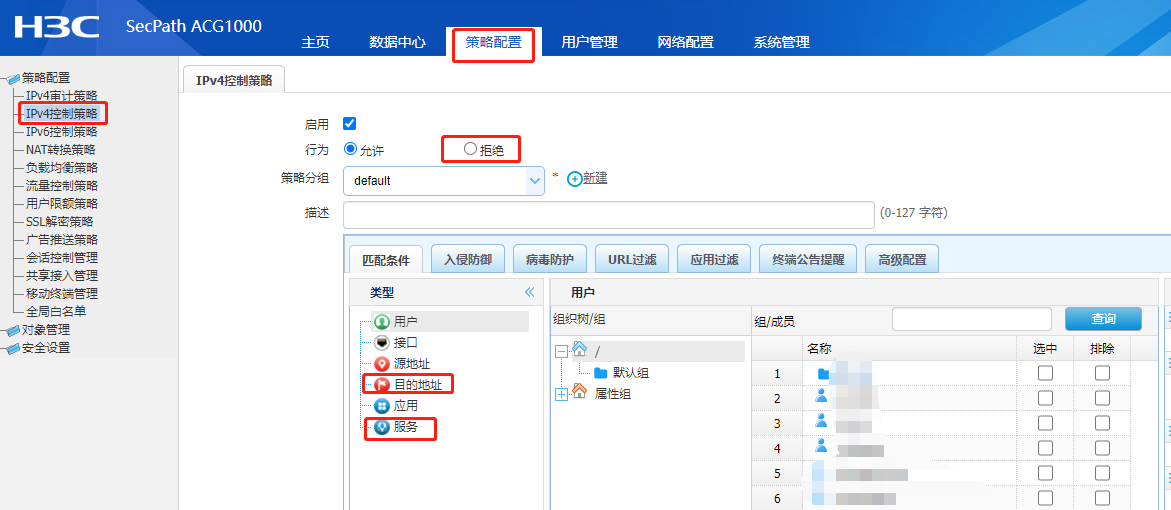The image size is (1171, 510).
Task: Click the 对象管理 tree icon
Action: [x=13, y=330]
